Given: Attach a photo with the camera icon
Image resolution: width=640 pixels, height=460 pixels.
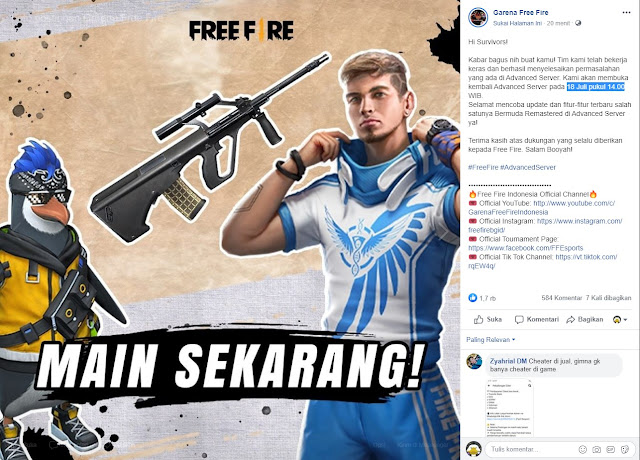Looking at the screenshot, I should click(596, 449).
